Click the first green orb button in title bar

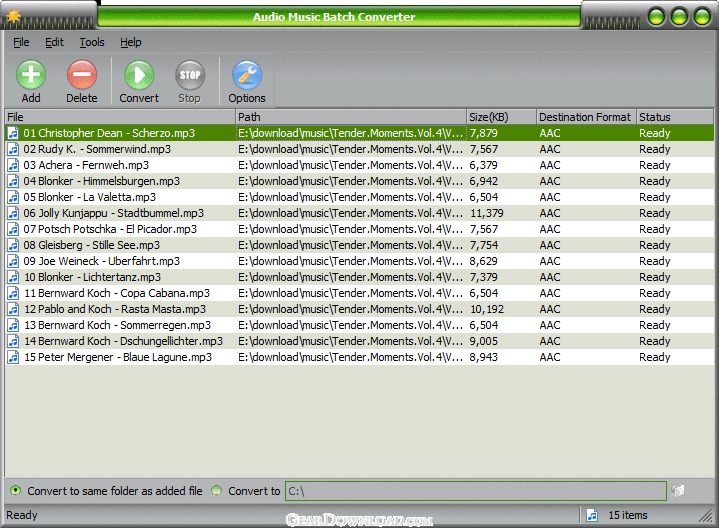point(656,17)
